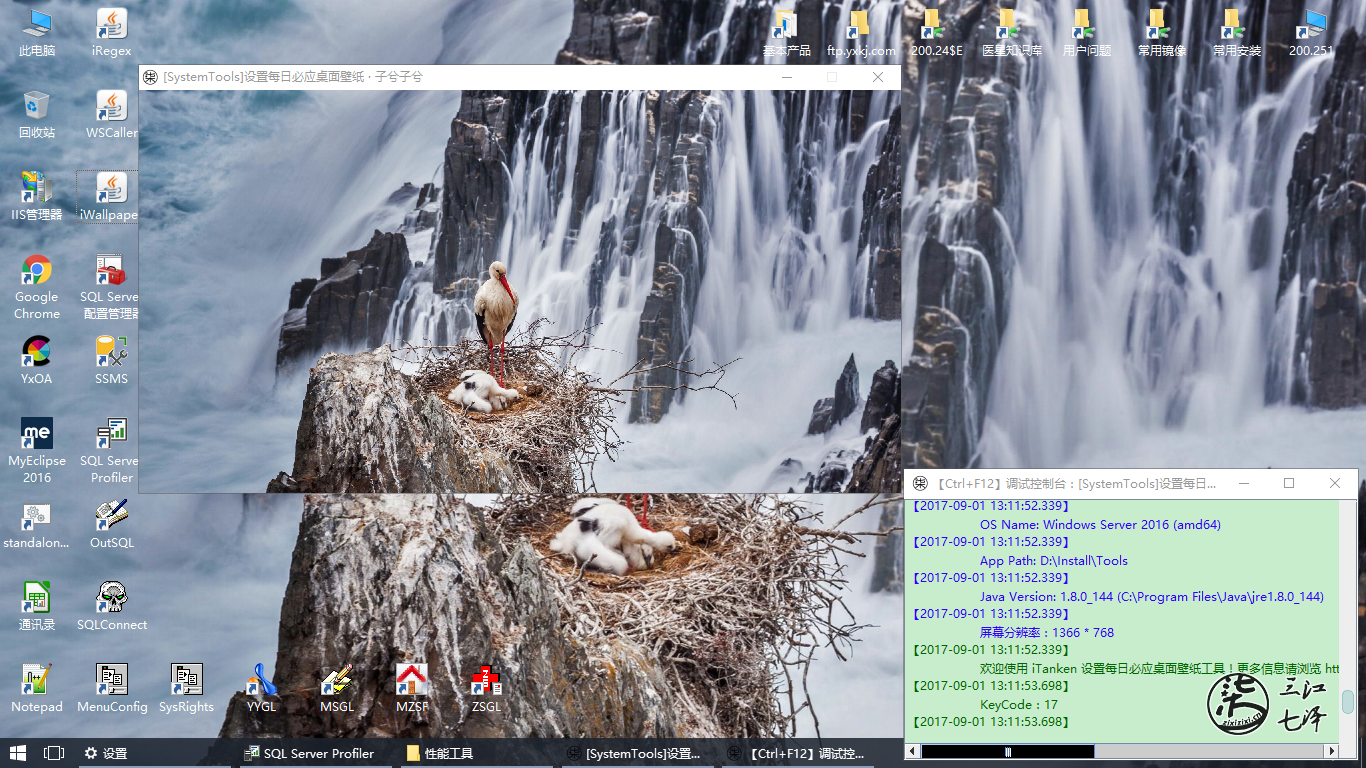The height and width of the screenshot is (768, 1366).
Task: Open the 回收站 recycle bin icon
Action: (x=37, y=115)
